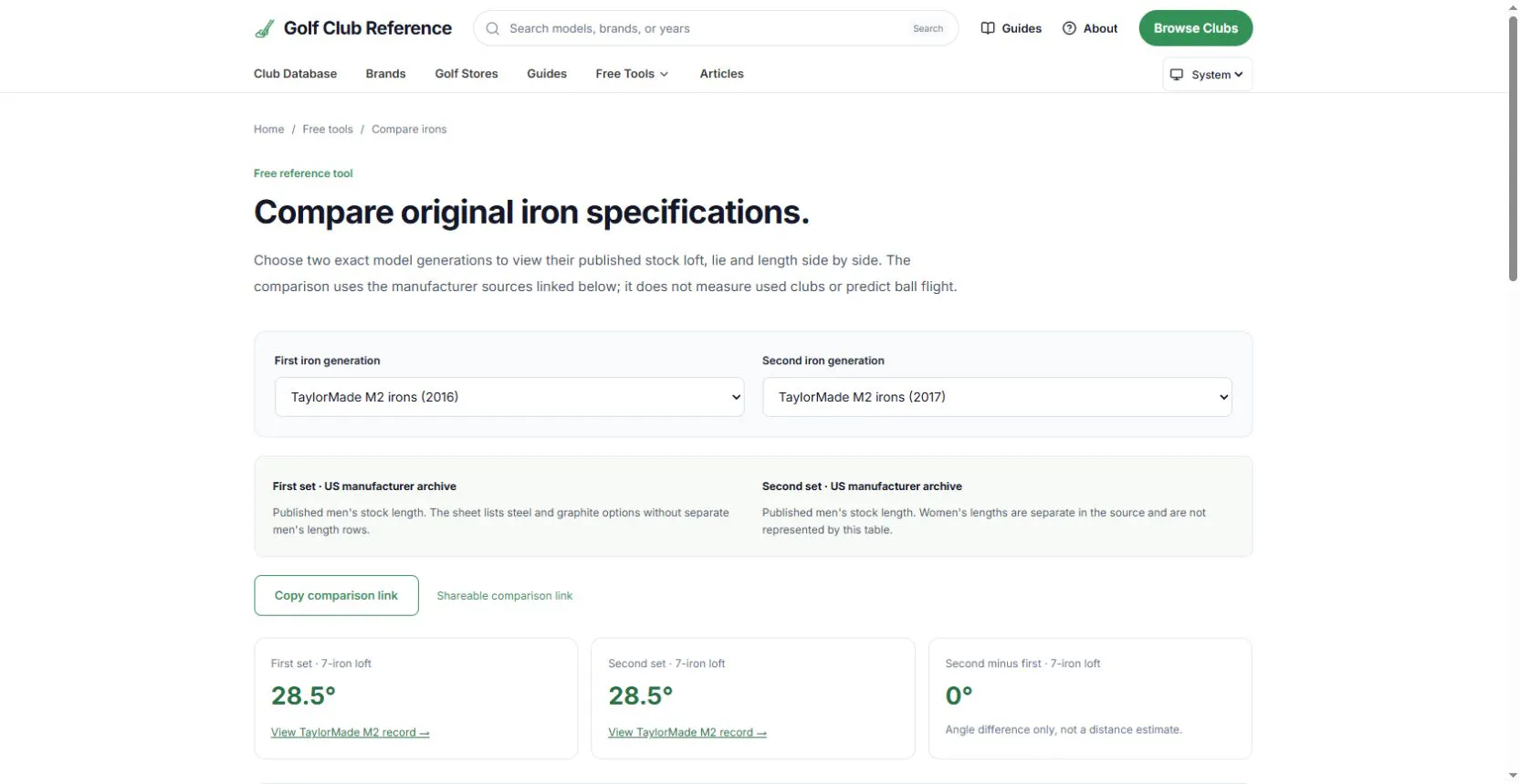1520x784 pixels.
Task: Open second set View TaylorMade M2 record
Action: click(x=687, y=732)
